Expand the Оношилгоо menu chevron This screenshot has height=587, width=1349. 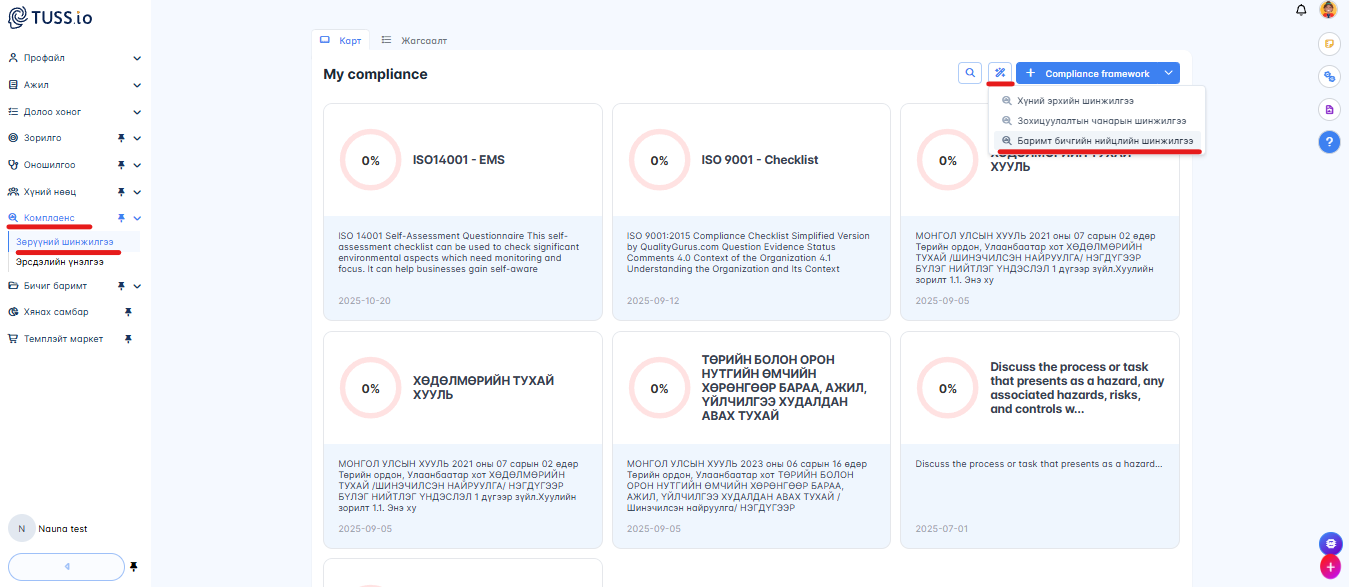(137, 165)
